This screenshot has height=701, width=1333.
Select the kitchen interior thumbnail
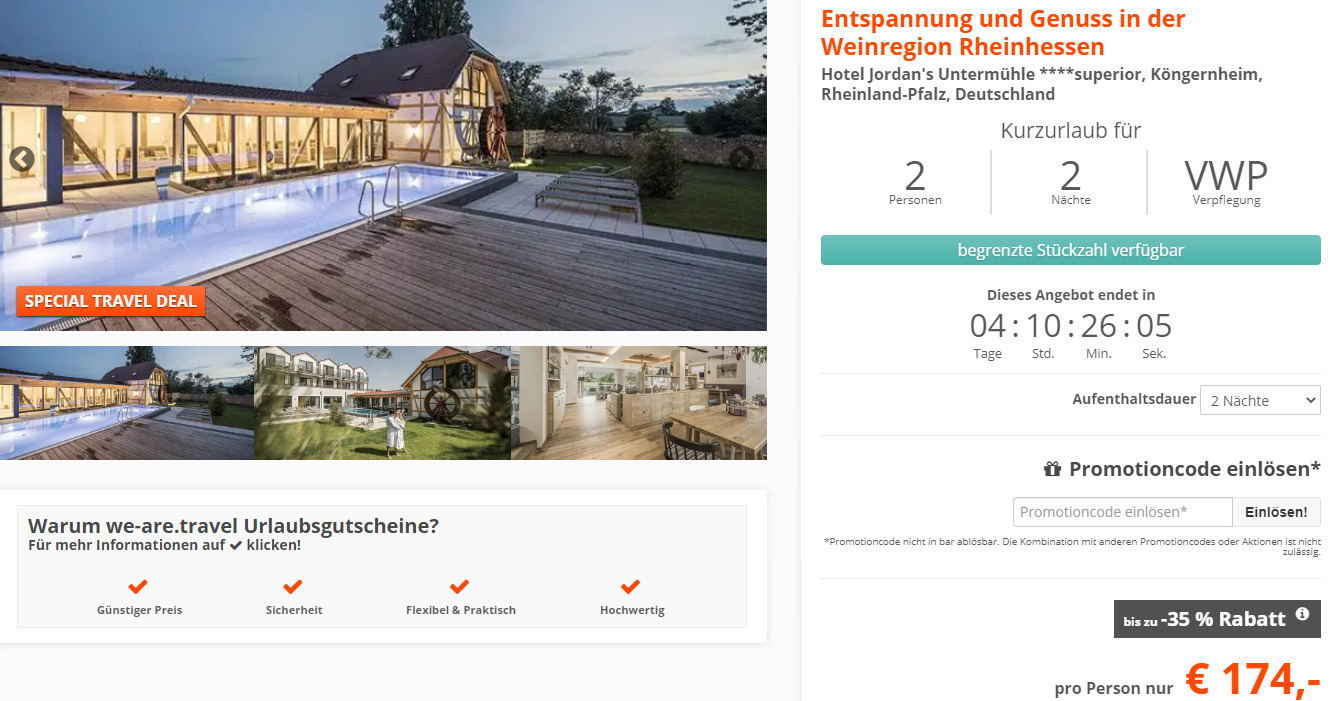[x=639, y=403]
